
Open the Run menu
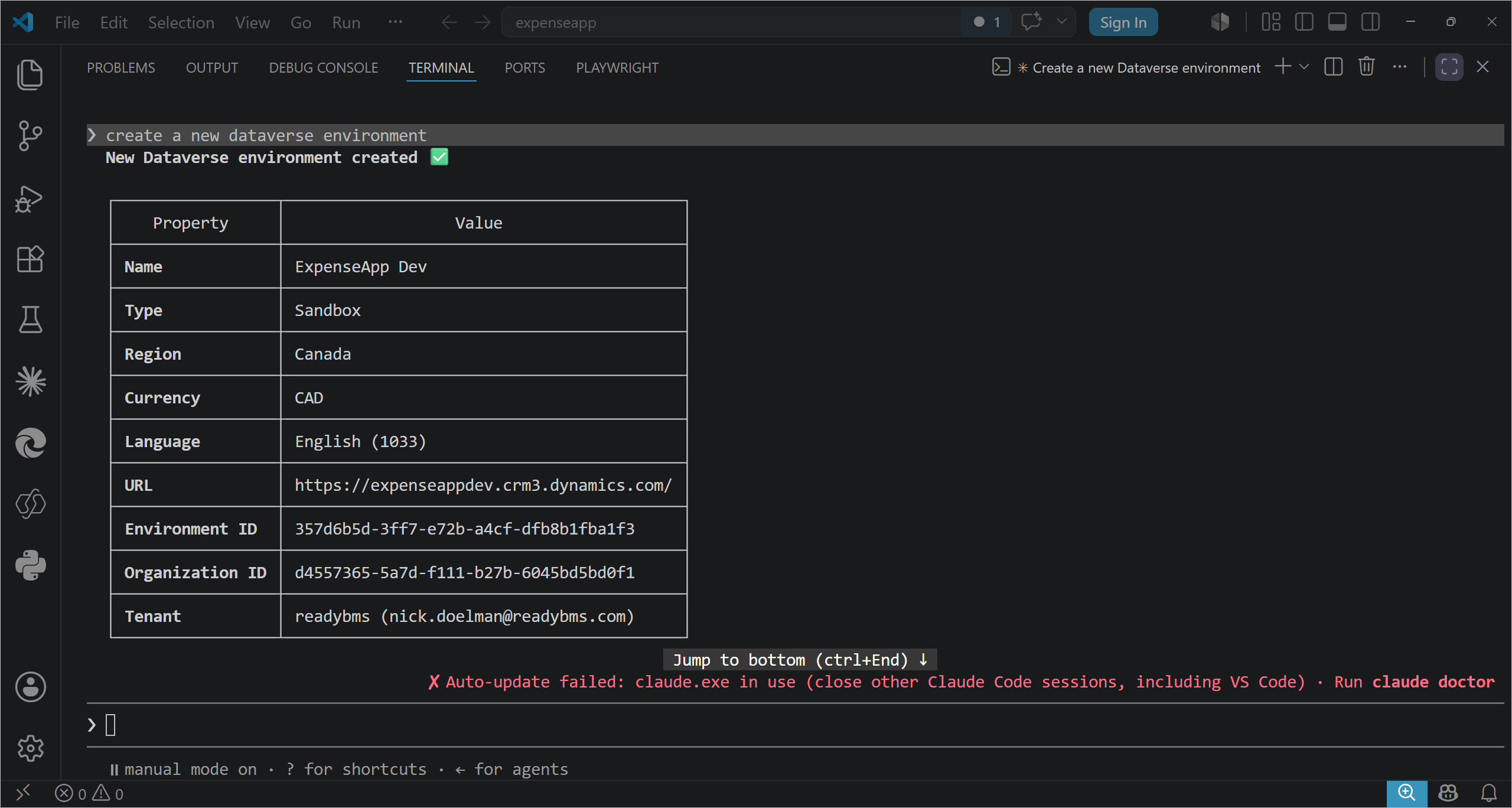point(346,22)
